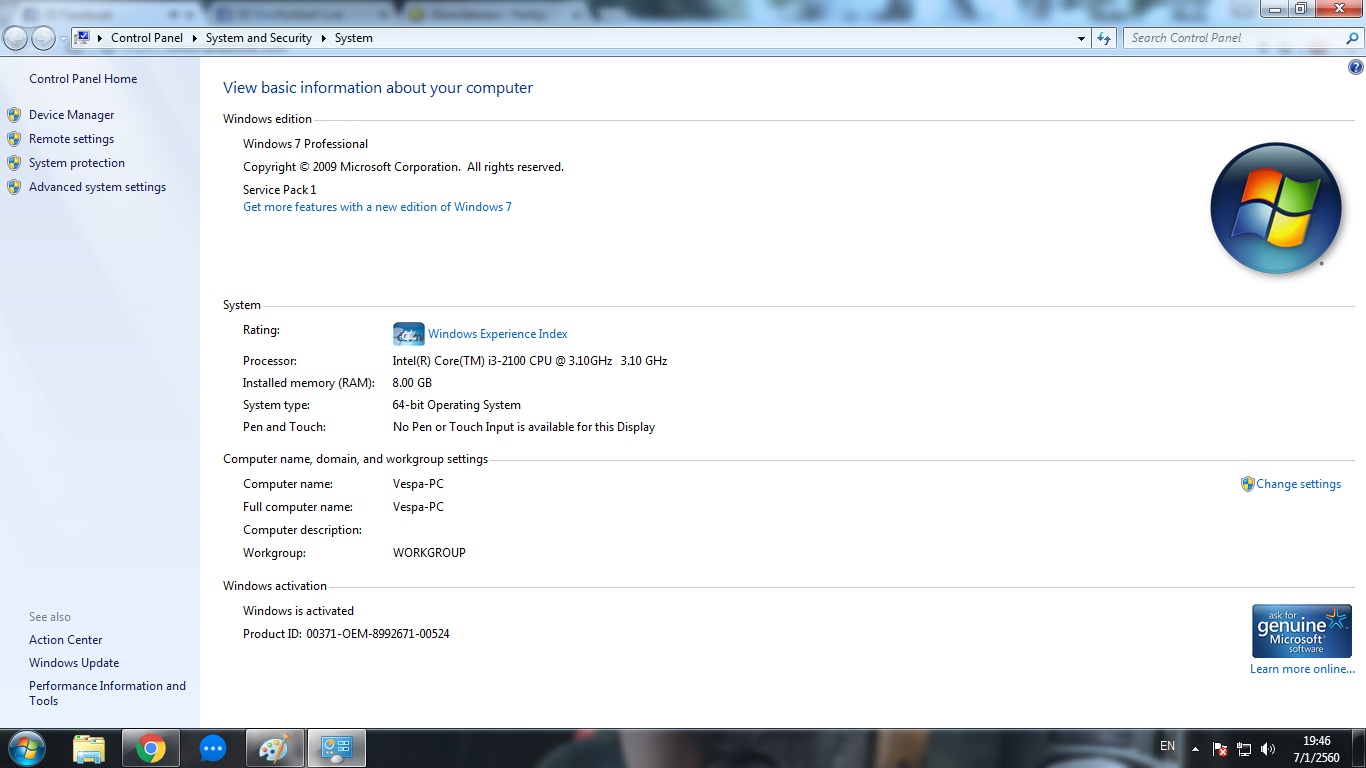Click the View basic information heading
Screen dimensions: 1366x768
(x=378, y=88)
